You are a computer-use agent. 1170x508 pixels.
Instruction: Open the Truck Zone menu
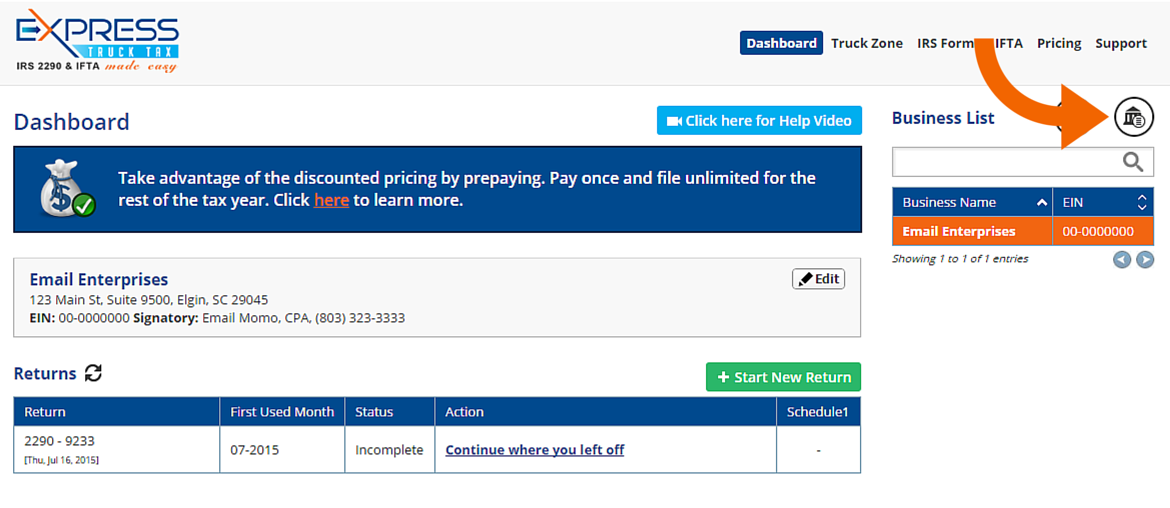click(867, 43)
